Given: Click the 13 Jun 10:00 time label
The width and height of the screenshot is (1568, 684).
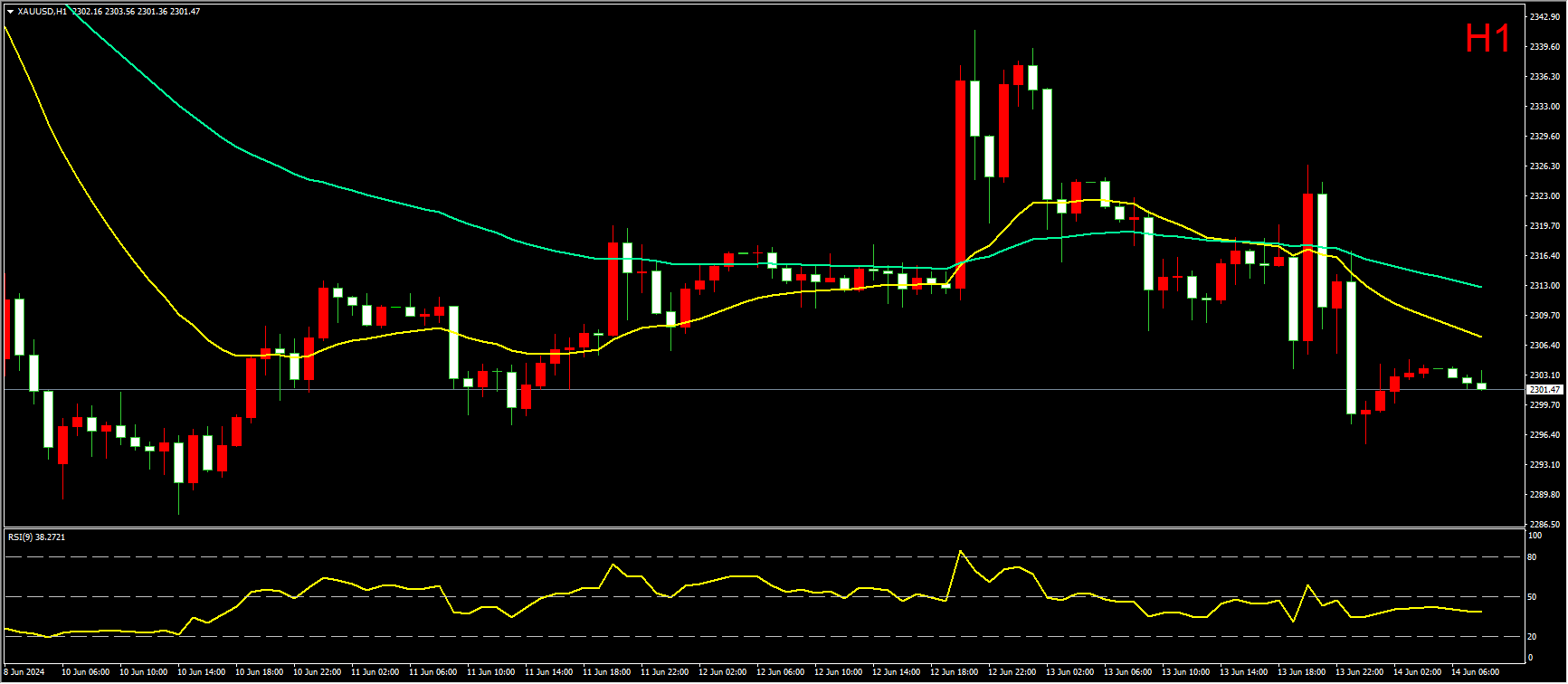Looking at the screenshot, I should (x=1186, y=672).
